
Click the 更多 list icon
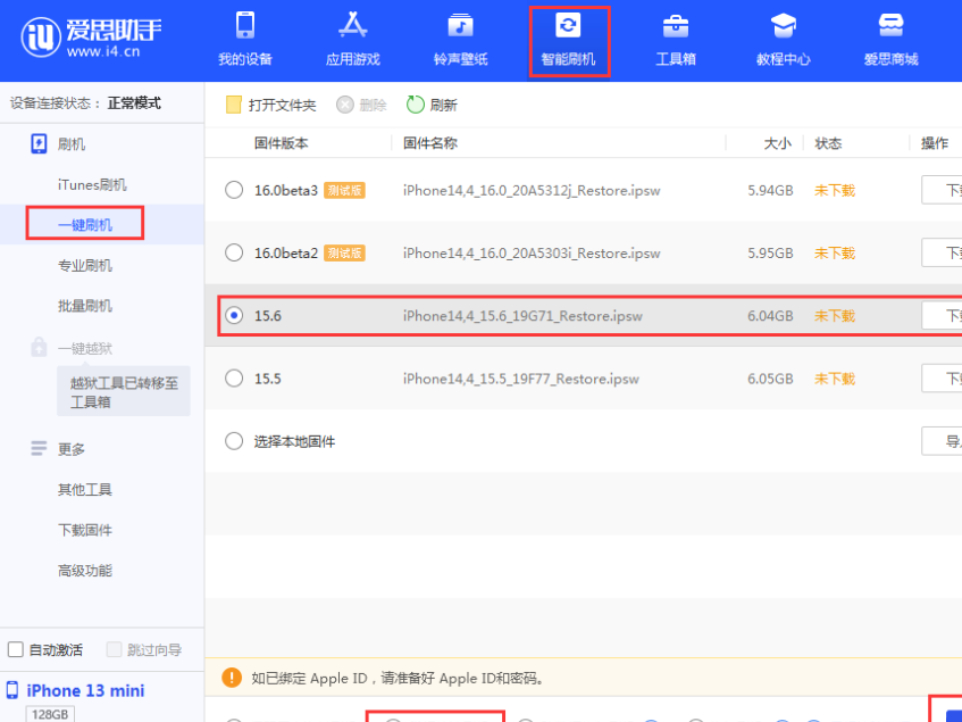[39, 448]
